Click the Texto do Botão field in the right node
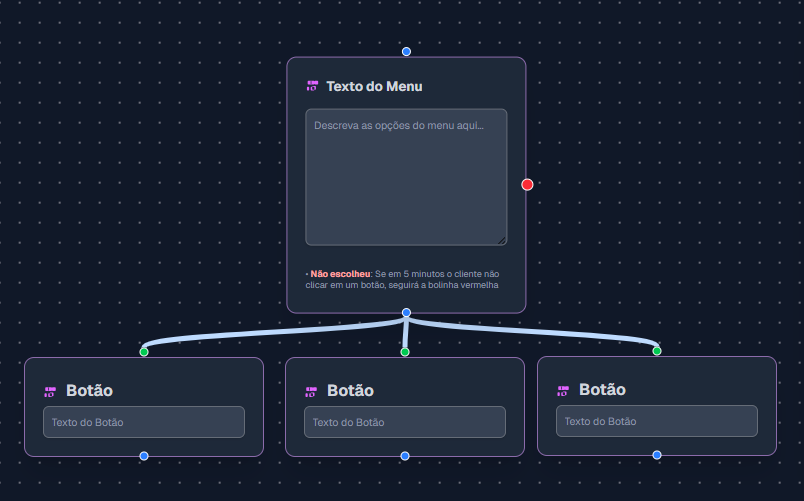Image resolution: width=804 pixels, height=501 pixels. (x=657, y=421)
